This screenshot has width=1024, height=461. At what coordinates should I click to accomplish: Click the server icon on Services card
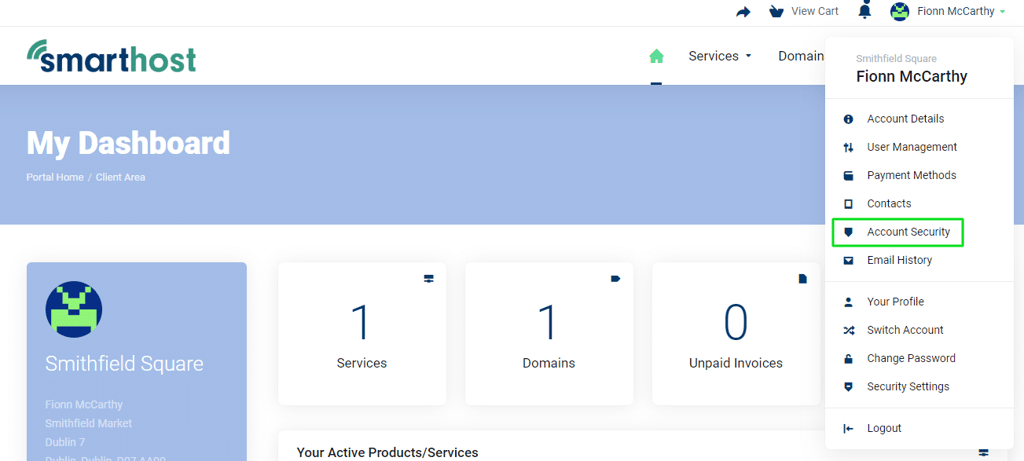(428, 279)
